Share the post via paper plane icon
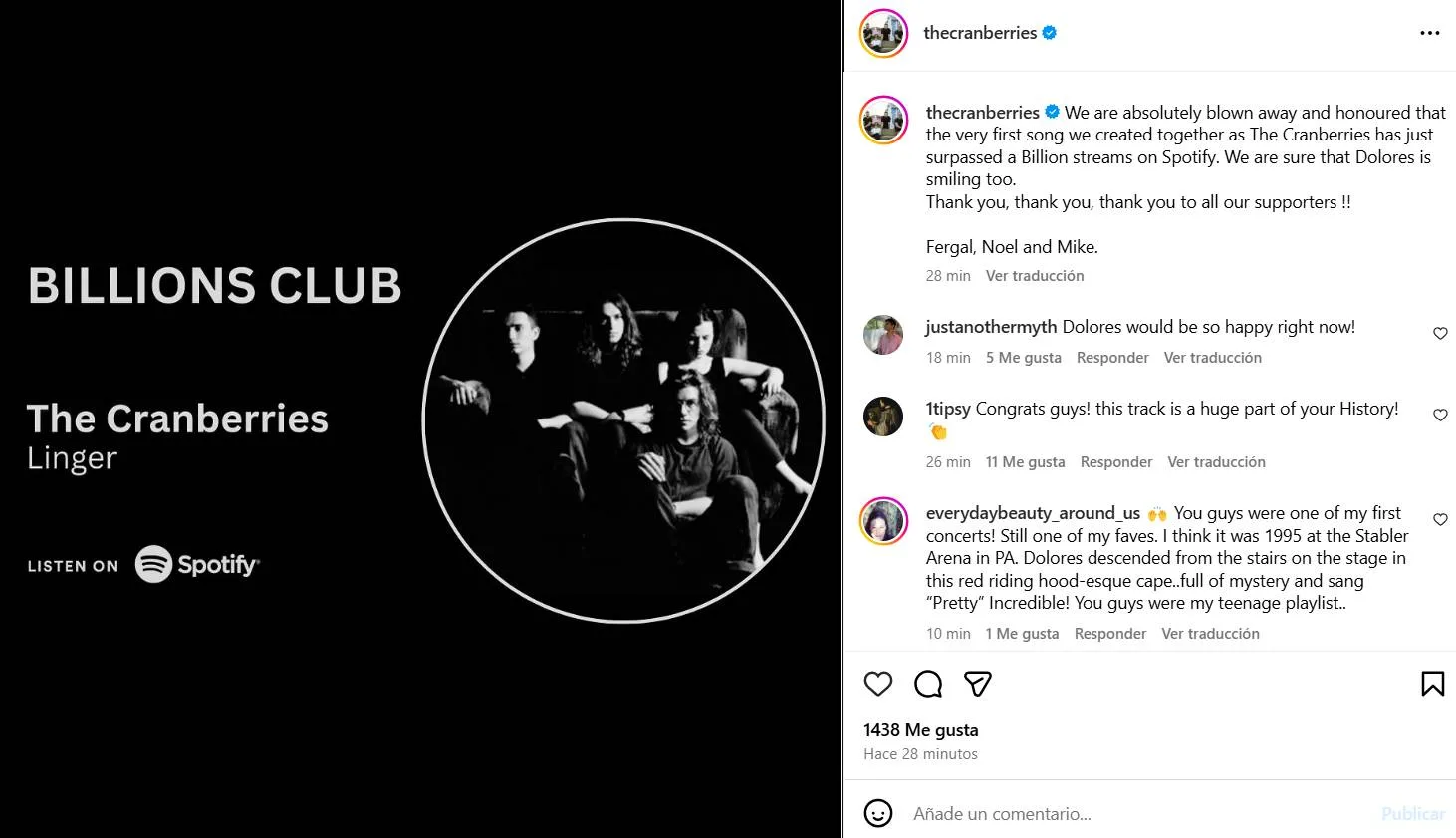 point(978,684)
